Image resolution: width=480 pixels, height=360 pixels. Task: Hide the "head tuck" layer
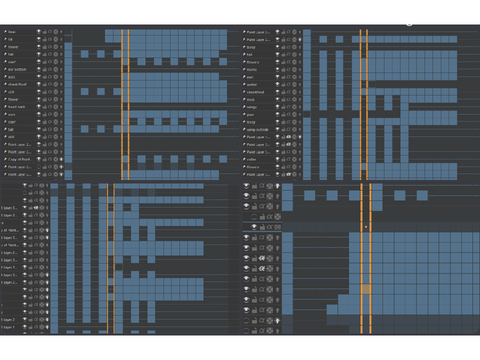point(39,107)
